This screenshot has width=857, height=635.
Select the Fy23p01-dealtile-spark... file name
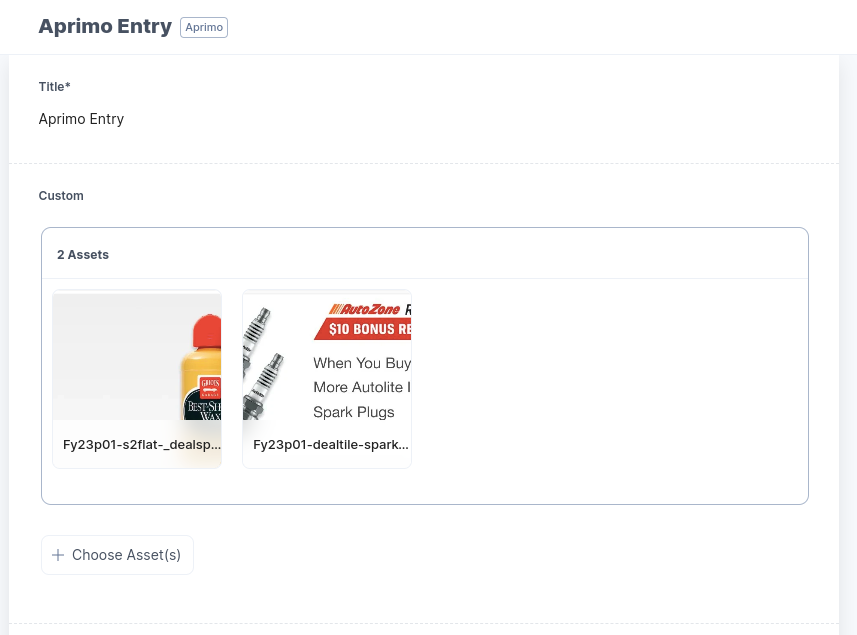331,445
